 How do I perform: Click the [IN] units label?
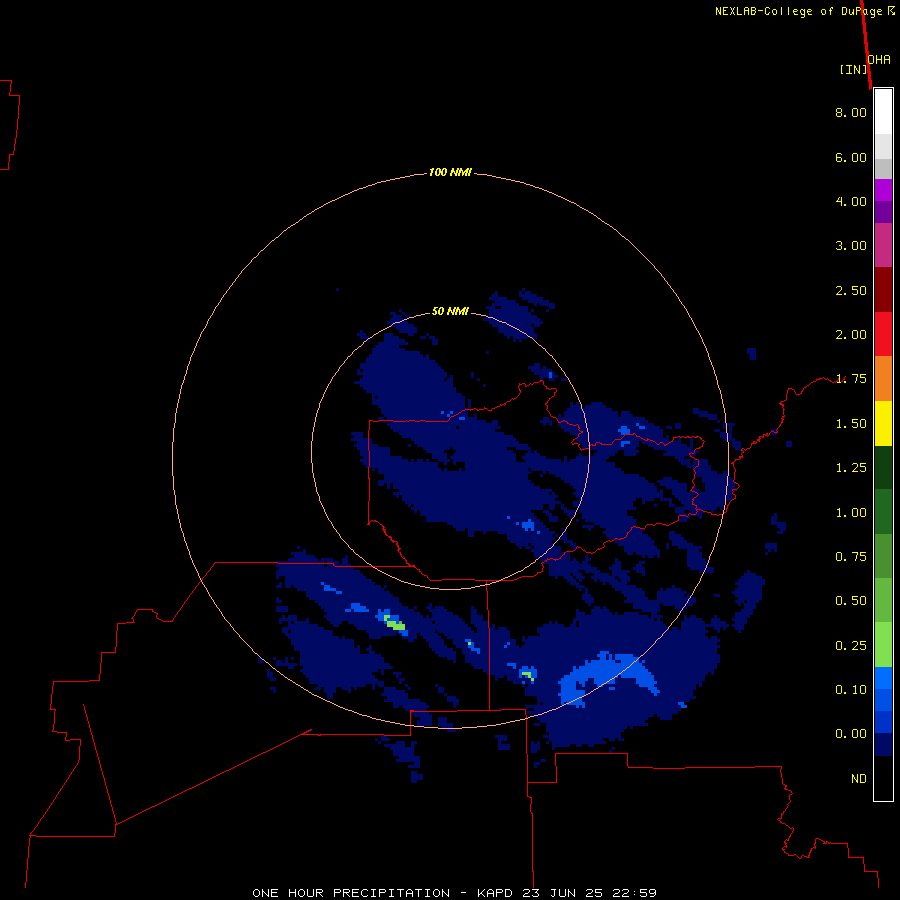tap(853, 69)
